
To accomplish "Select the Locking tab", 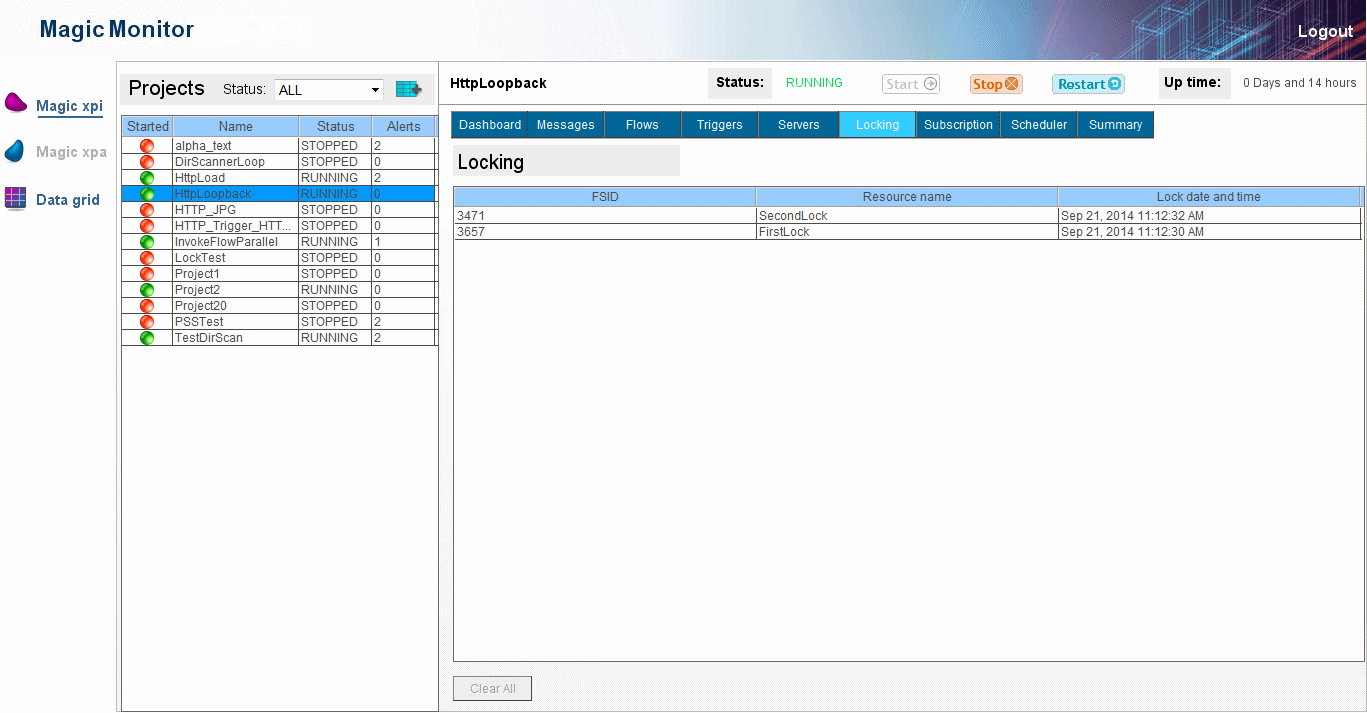I will [877, 125].
